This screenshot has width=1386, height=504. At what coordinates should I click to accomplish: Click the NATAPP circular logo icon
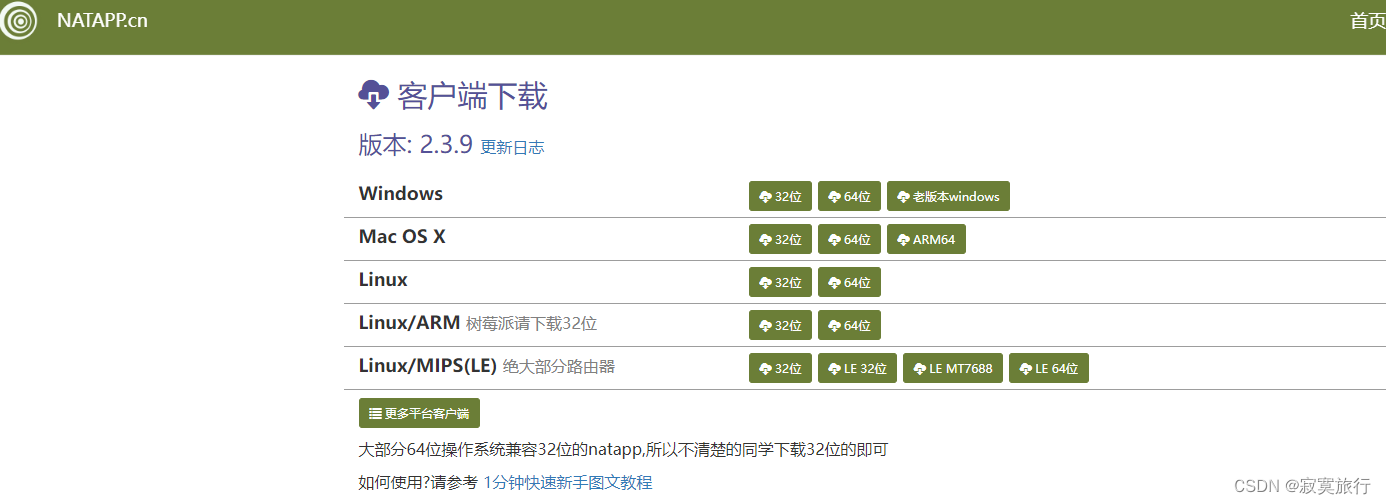click(x=18, y=20)
